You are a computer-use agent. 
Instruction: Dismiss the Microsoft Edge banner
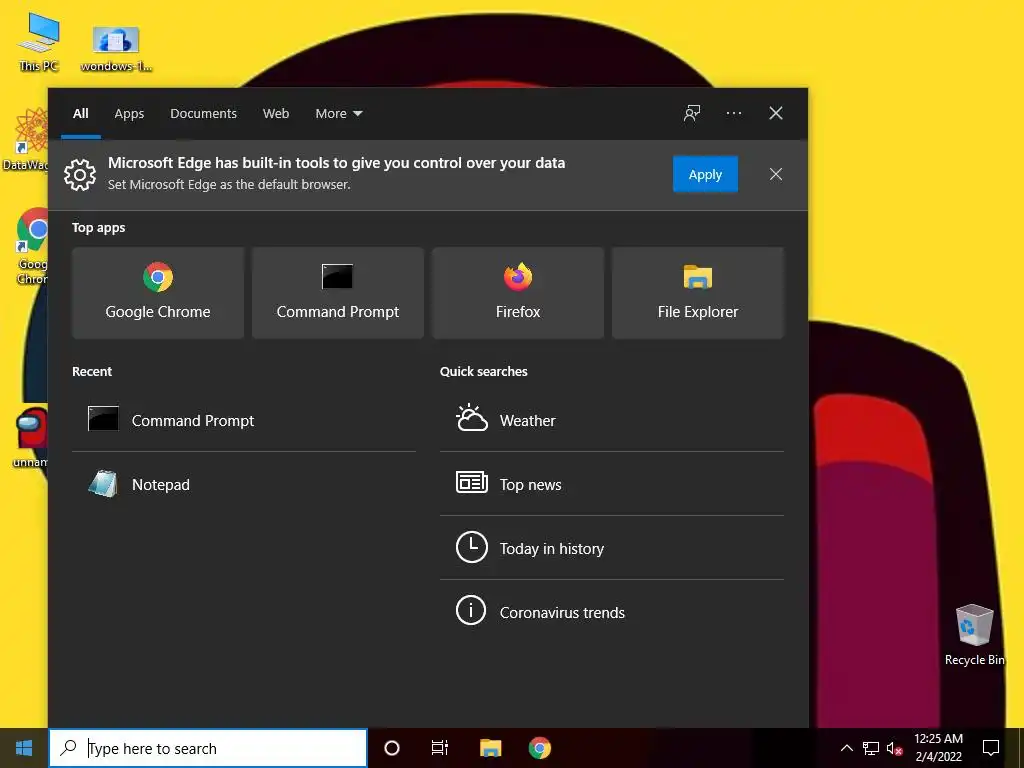775,174
